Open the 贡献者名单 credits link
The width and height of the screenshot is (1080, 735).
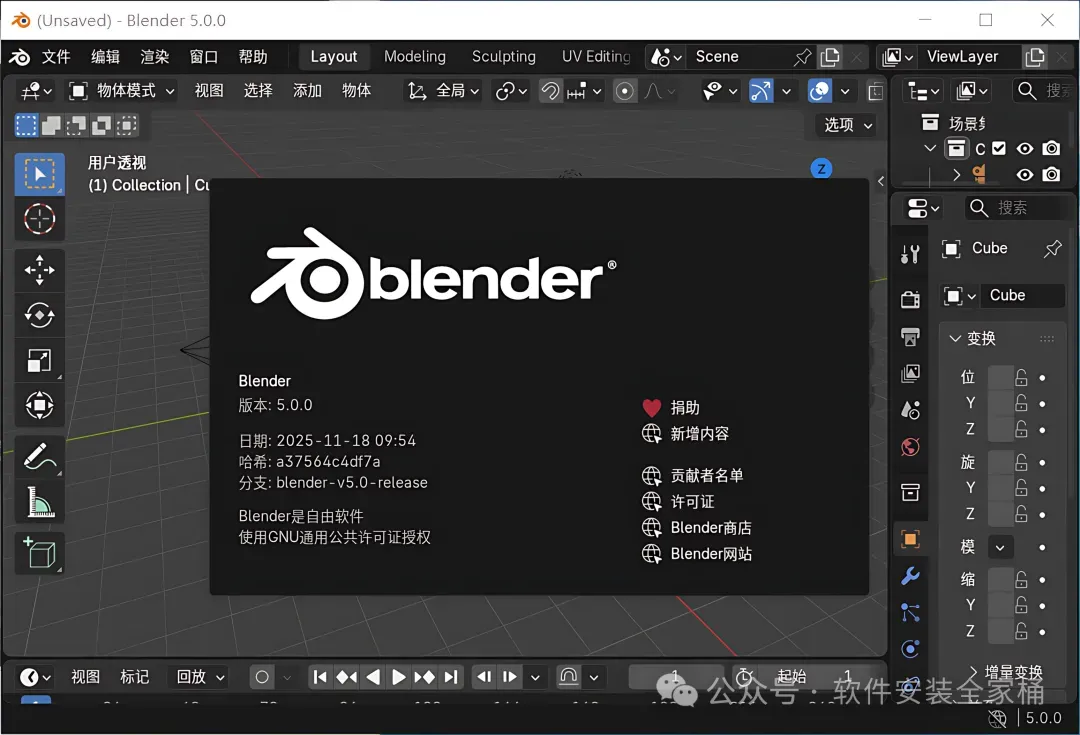click(692, 476)
